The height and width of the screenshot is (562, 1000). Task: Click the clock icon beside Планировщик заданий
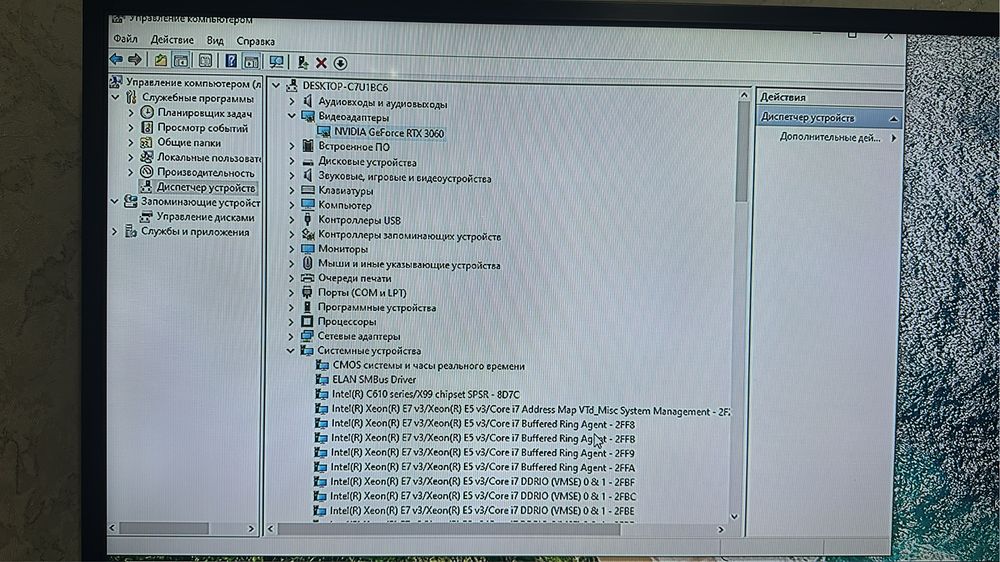147,112
